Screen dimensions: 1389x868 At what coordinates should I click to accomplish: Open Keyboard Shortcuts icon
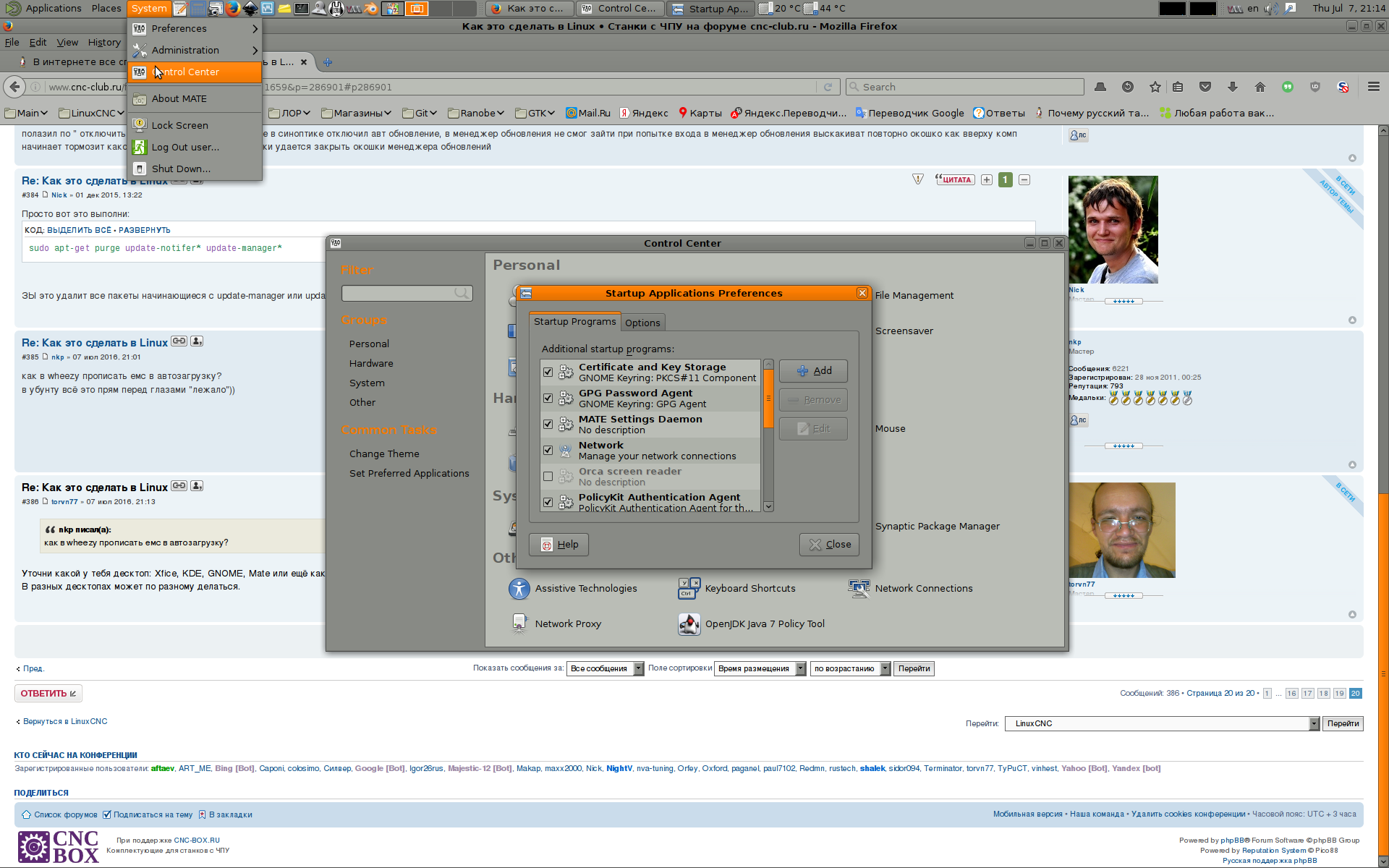689,589
